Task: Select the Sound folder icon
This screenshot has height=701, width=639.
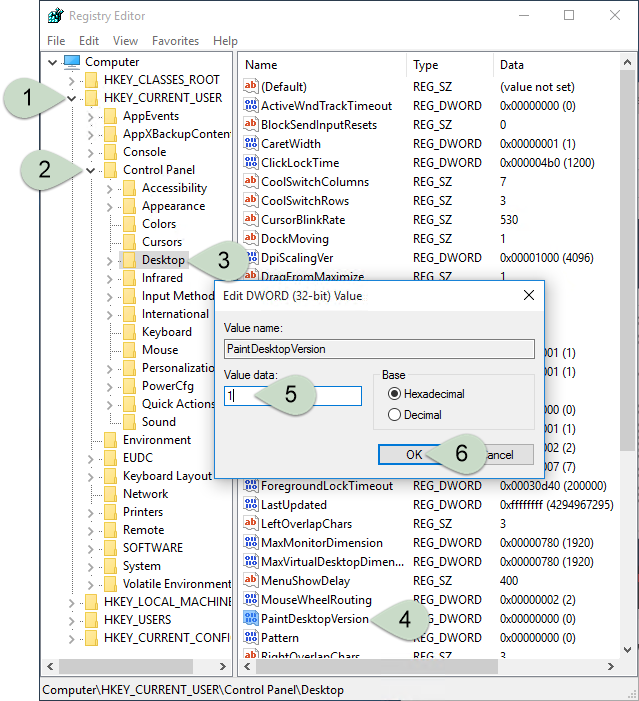Action: click(129, 422)
